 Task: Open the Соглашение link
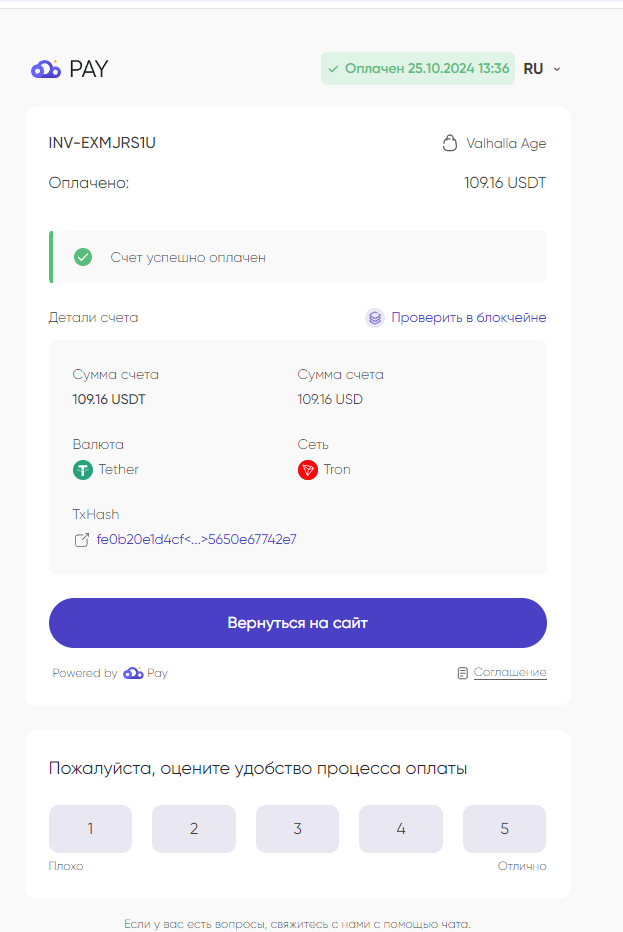(510, 673)
